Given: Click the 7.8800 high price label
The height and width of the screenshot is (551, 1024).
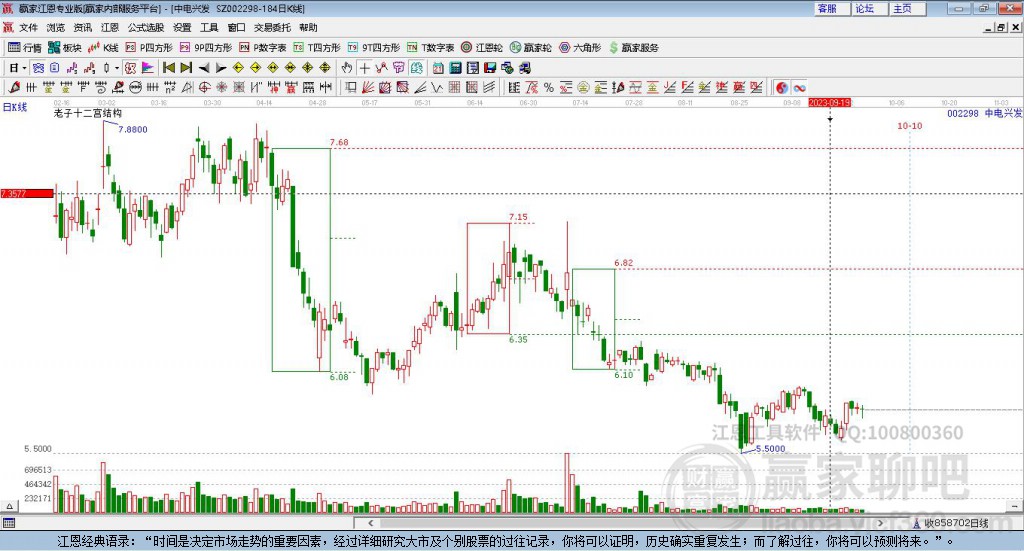Looking at the screenshot, I should [133, 129].
